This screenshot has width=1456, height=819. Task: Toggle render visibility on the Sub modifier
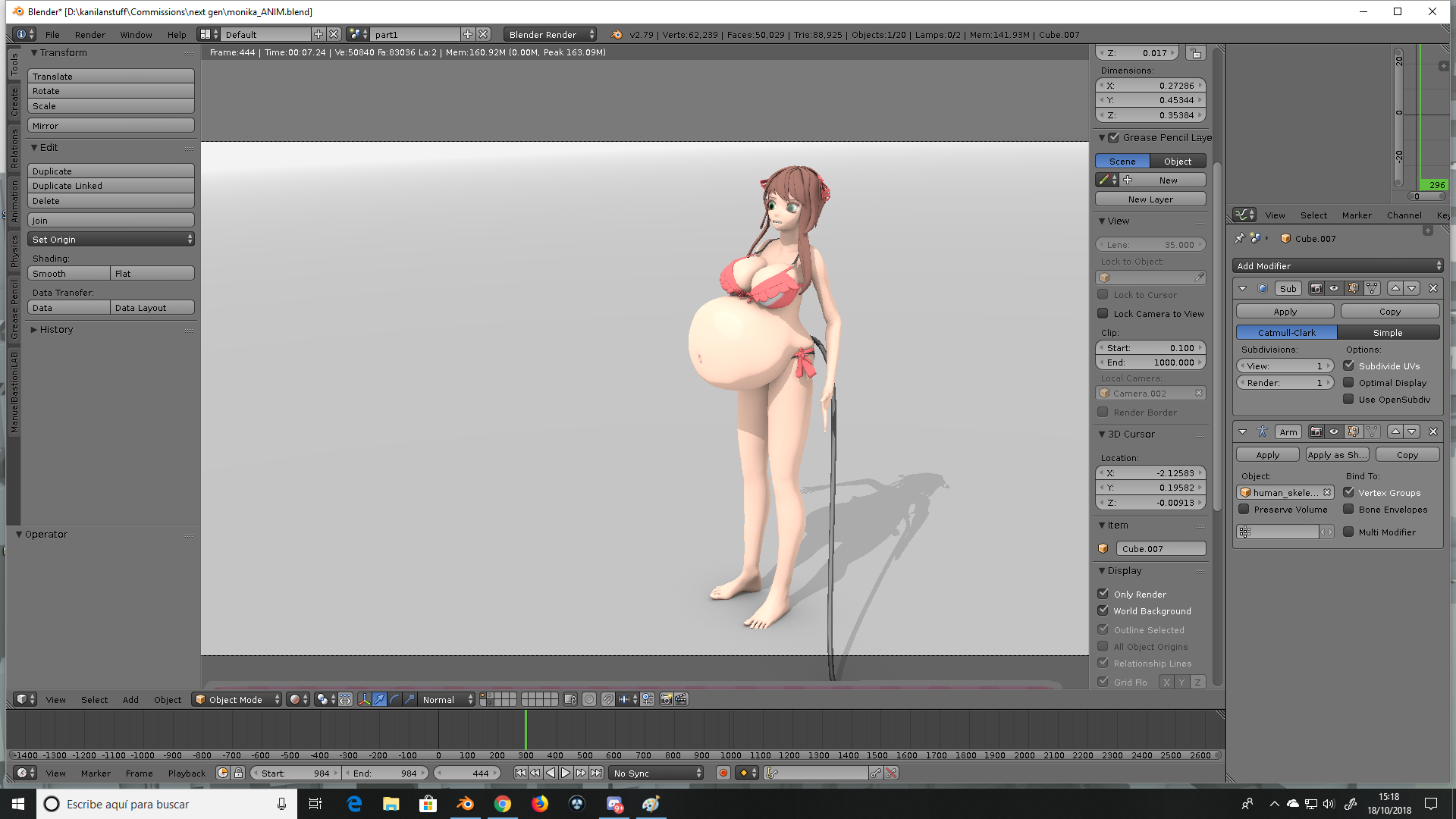pos(1316,288)
